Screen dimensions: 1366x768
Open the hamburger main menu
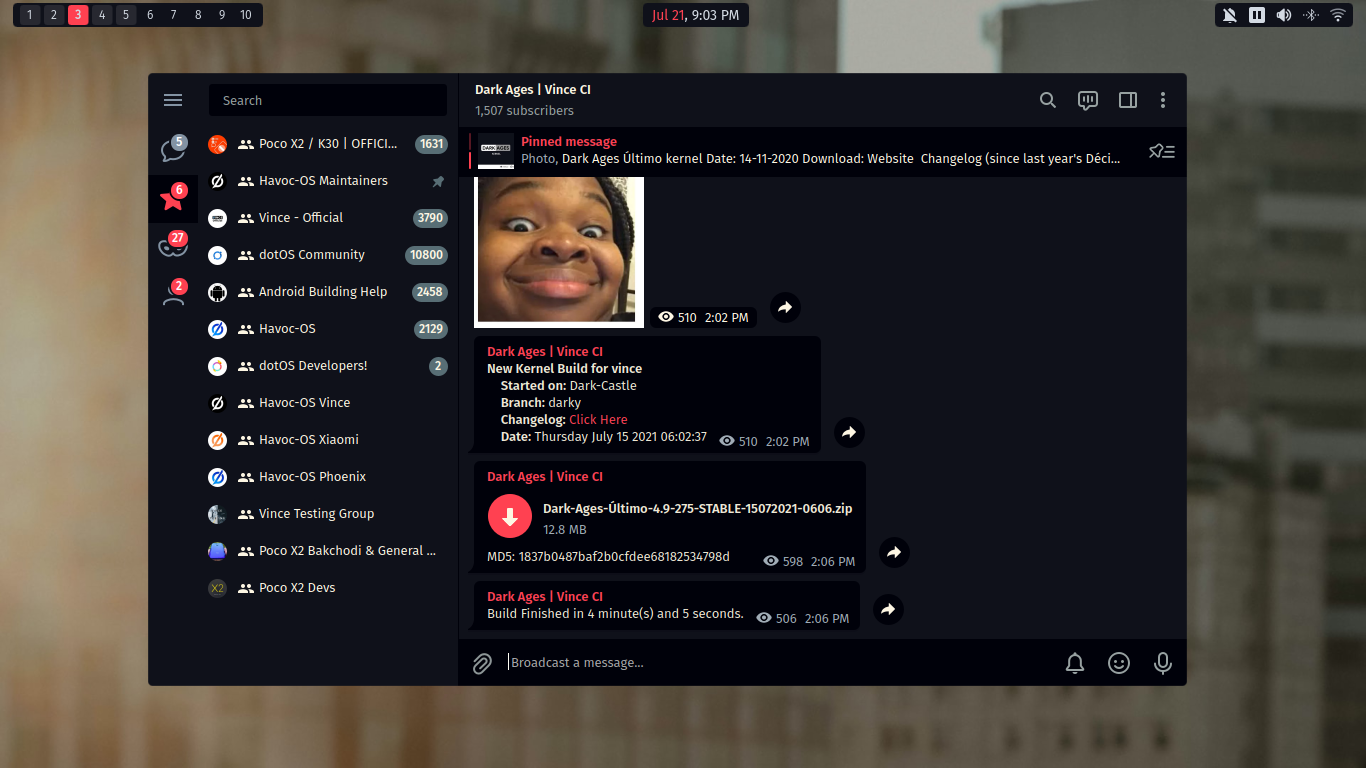173,100
